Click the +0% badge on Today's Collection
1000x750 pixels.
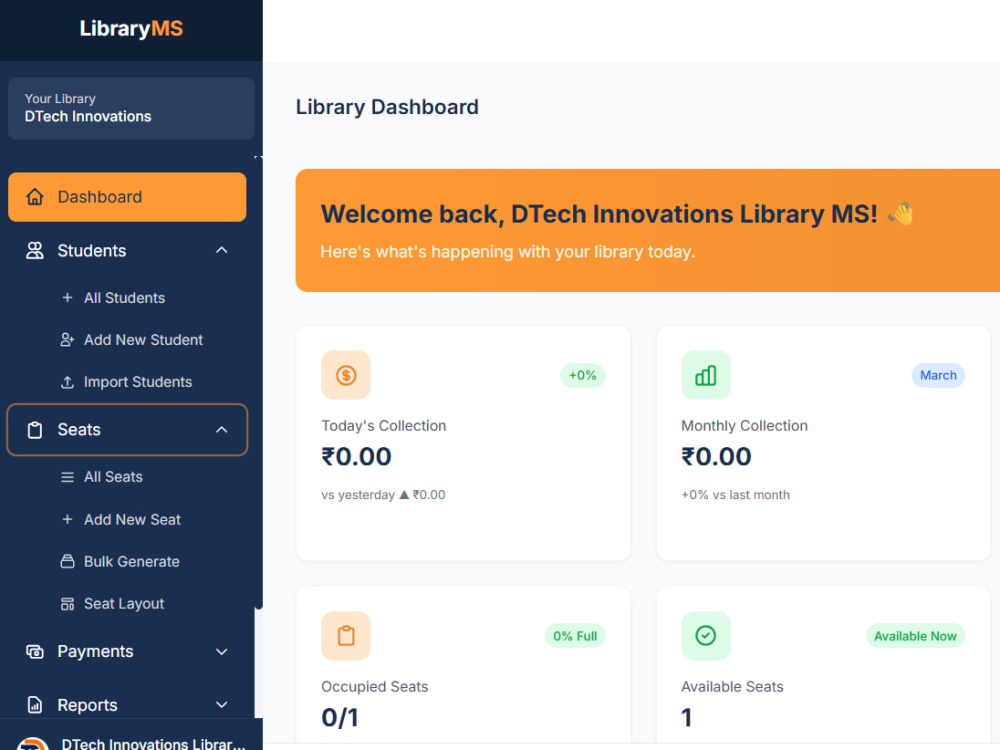(x=582, y=375)
